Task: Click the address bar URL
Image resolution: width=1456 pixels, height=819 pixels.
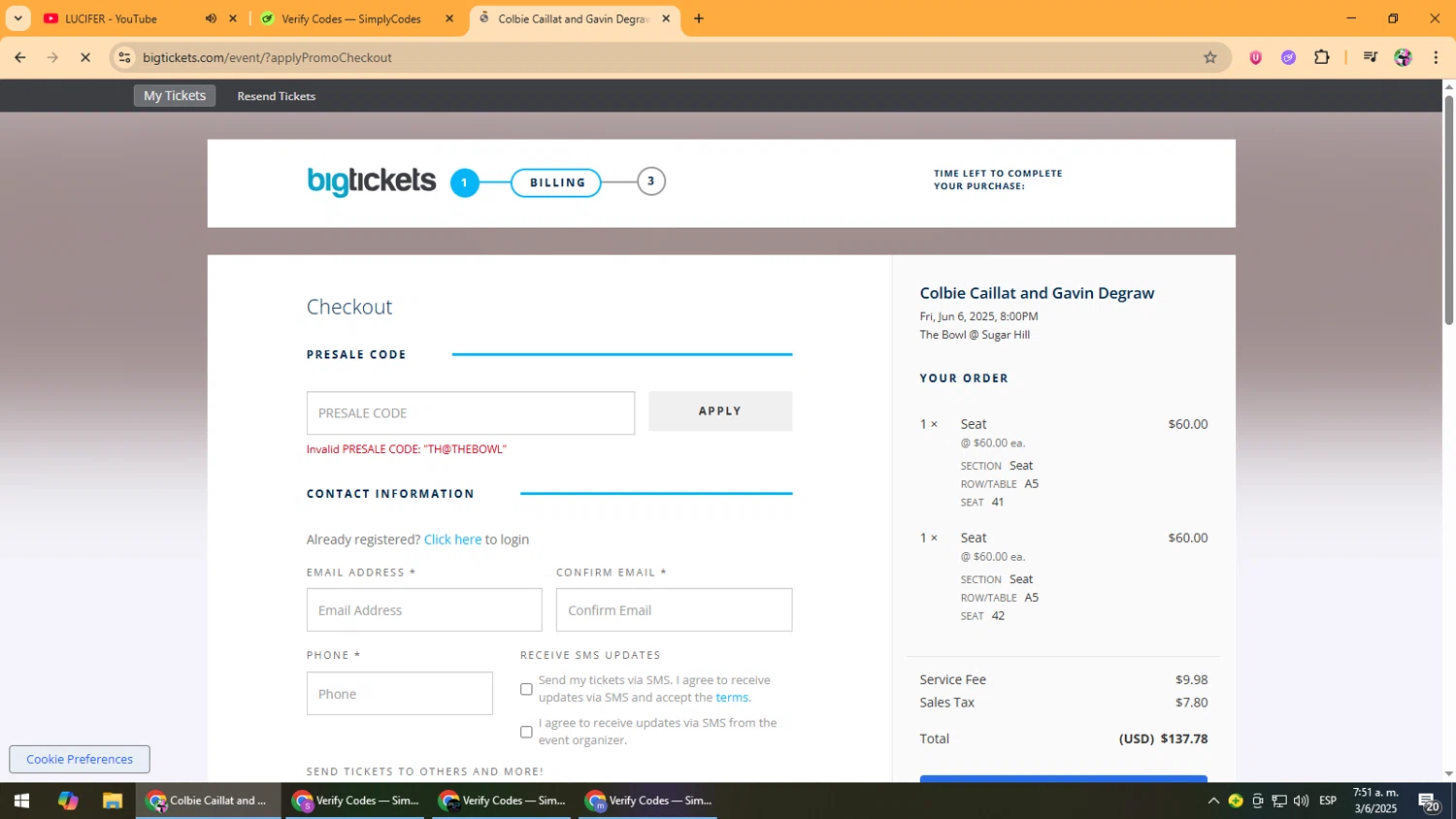Action: coord(267,57)
